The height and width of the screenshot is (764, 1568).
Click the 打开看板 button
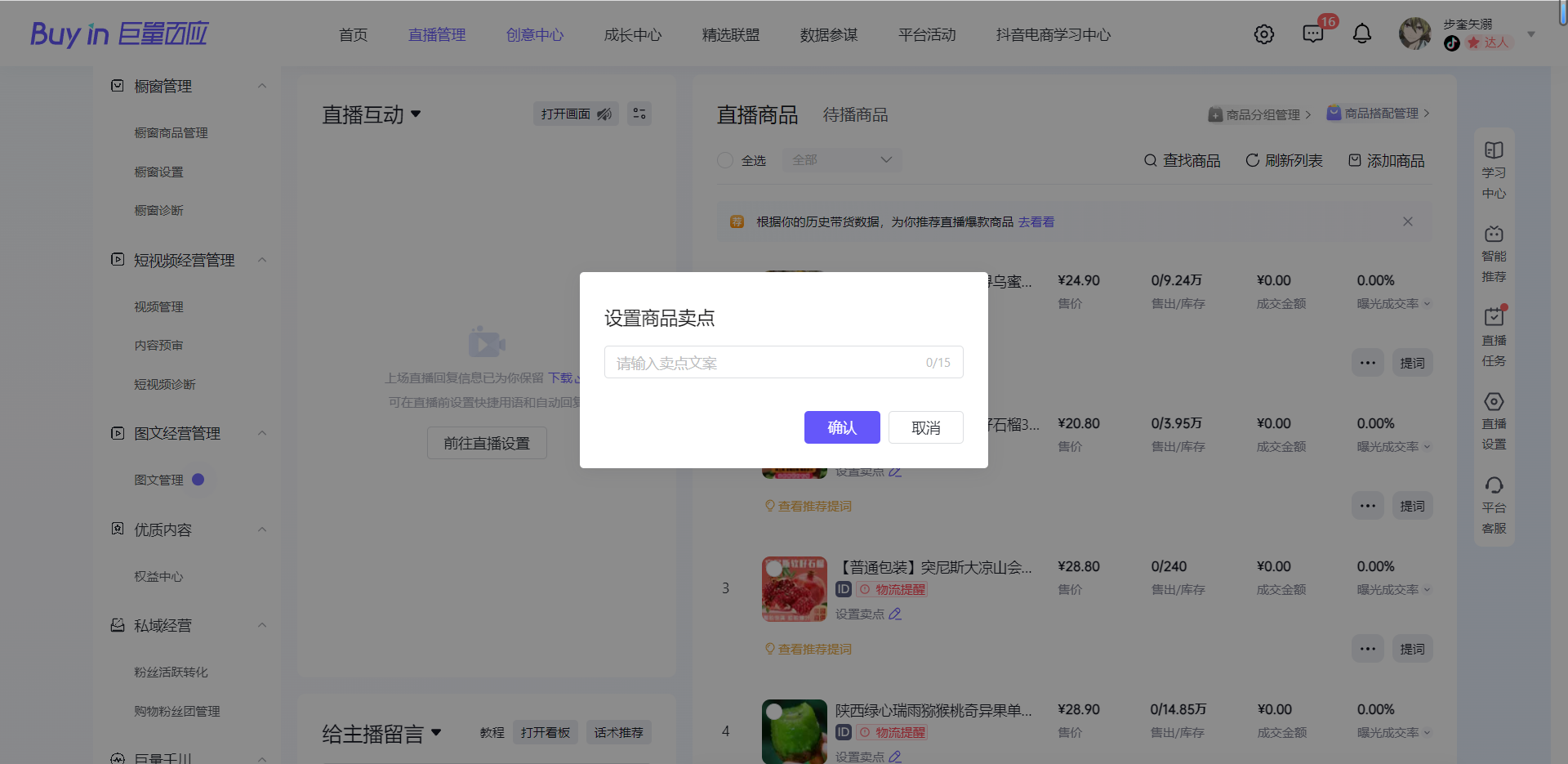pos(546,732)
